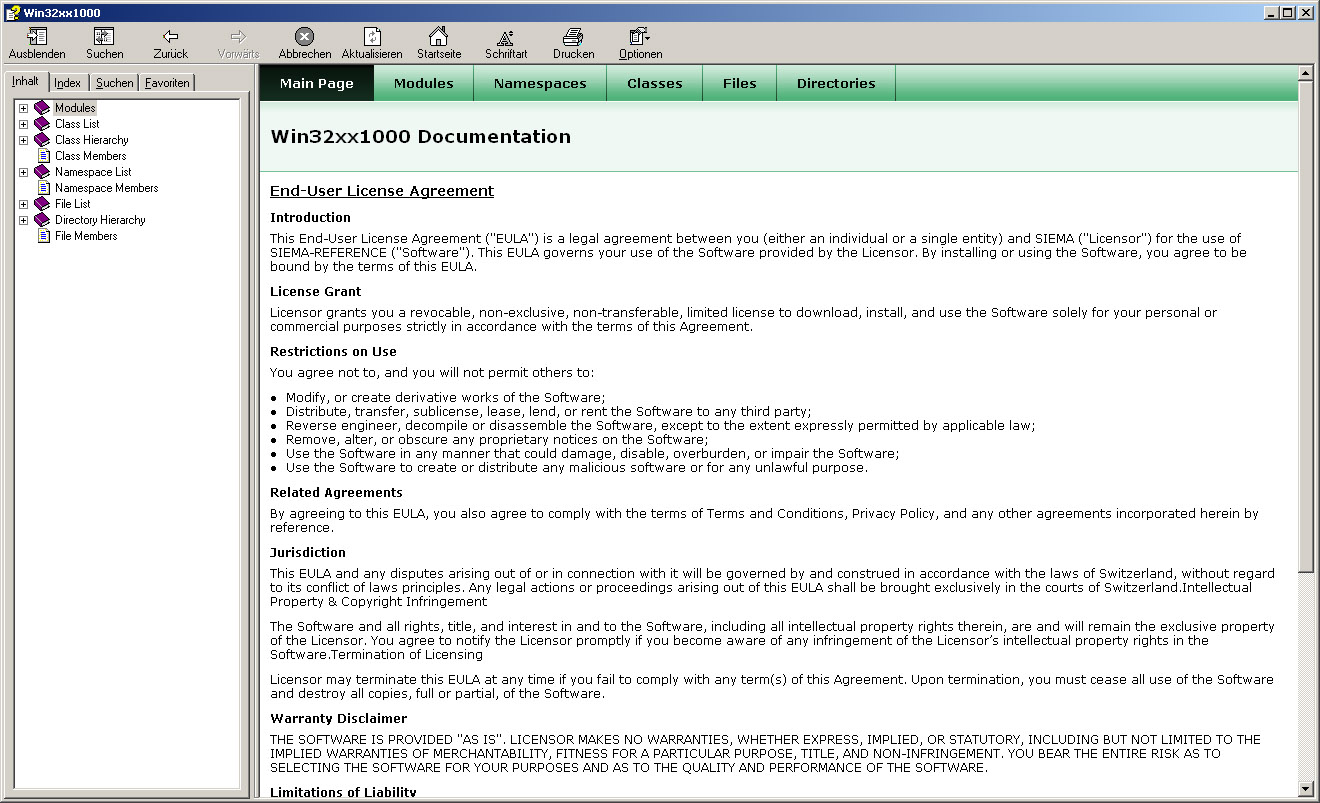This screenshot has width=1320, height=803.
Task: Open the Favoriten tab
Action: tap(167, 83)
